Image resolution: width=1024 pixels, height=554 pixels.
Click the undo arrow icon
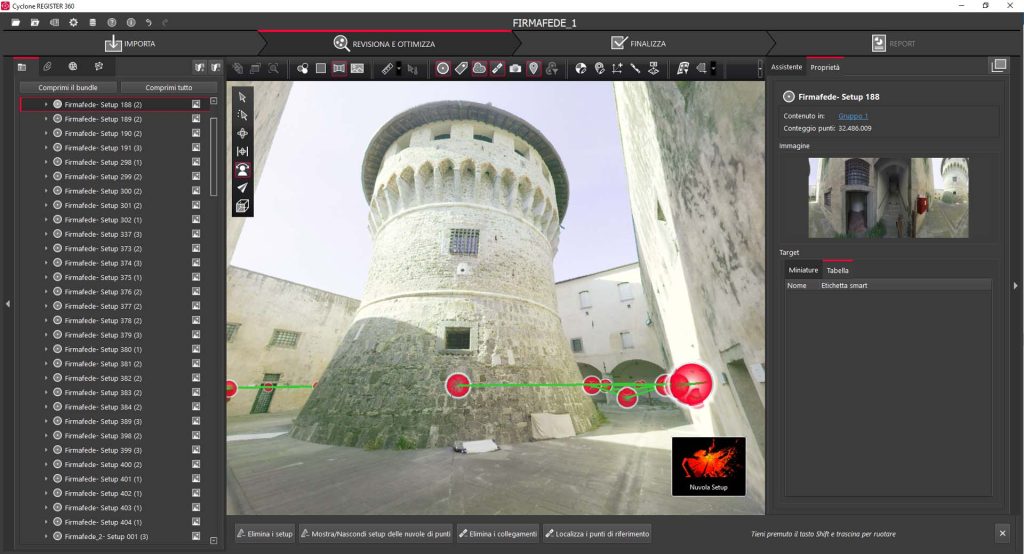point(149,22)
